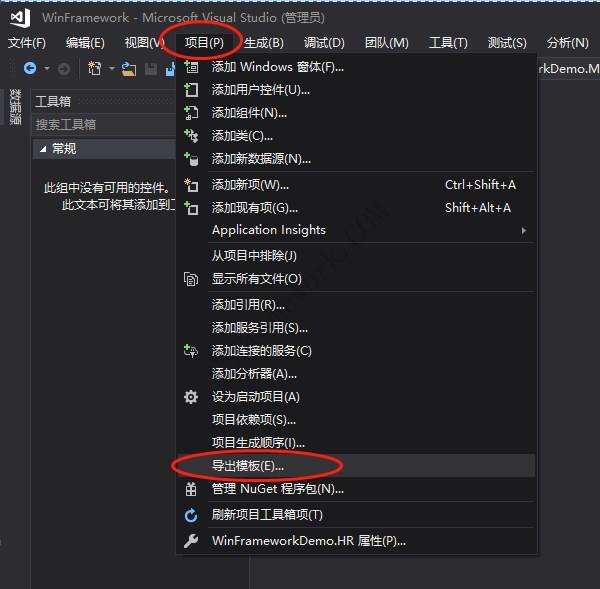Click 显示所有文件(O) option
600x589 pixels.
click(x=256, y=279)
